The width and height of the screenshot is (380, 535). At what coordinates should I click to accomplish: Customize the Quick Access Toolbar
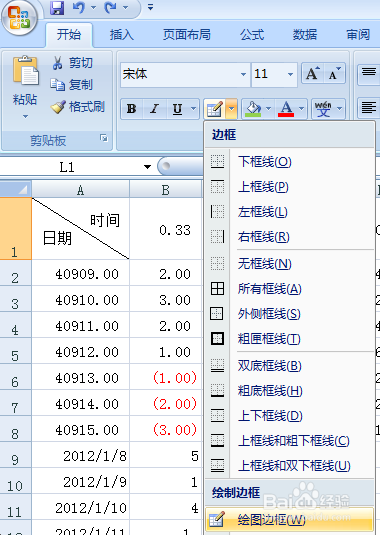[150, 7]
